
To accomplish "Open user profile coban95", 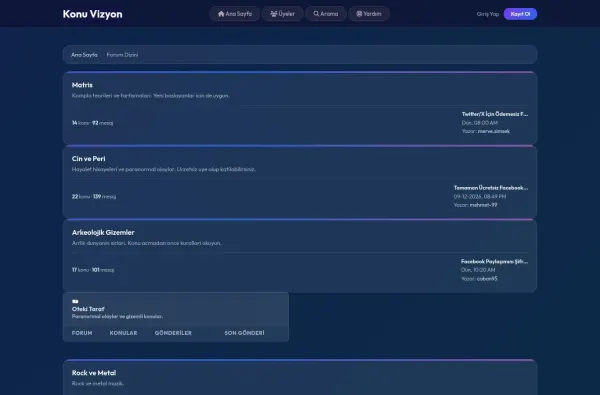I will tap(487, 279).
